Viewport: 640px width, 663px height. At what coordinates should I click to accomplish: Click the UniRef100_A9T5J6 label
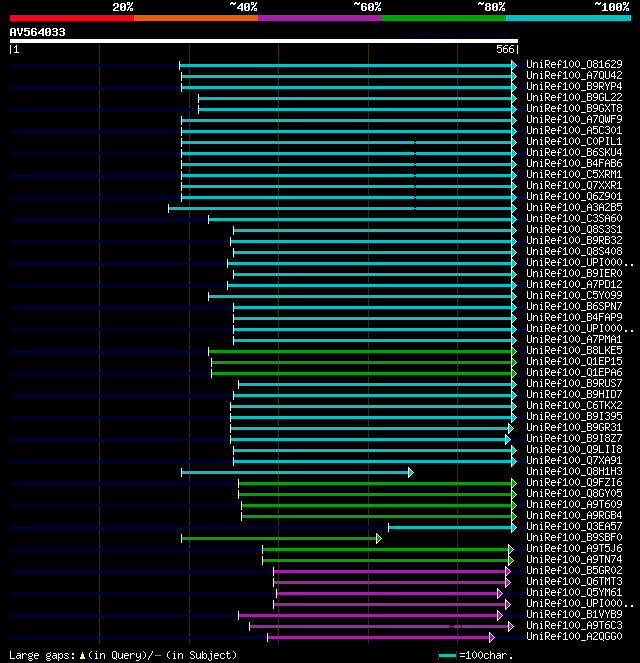point(574,548)
